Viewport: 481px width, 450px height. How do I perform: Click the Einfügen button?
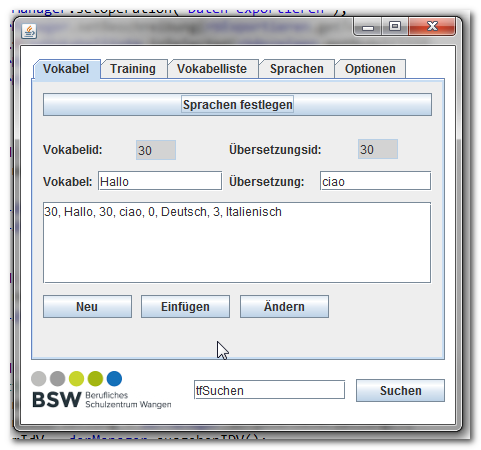[185, 306]
